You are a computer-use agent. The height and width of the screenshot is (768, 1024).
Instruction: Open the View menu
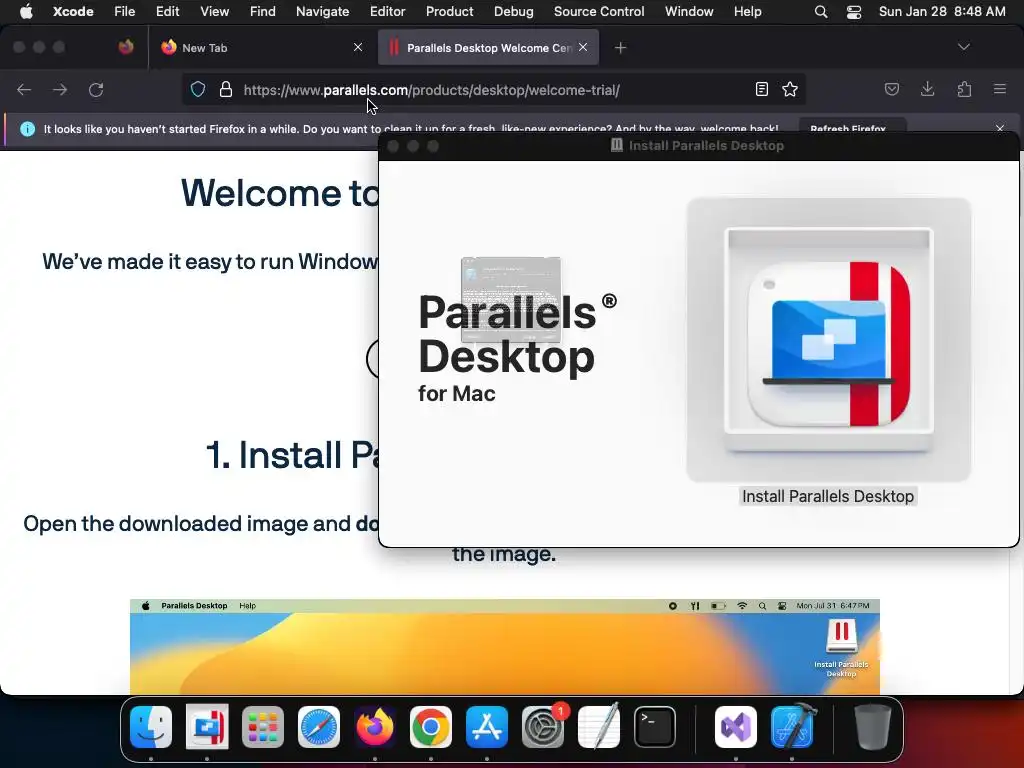click(214, 12)
